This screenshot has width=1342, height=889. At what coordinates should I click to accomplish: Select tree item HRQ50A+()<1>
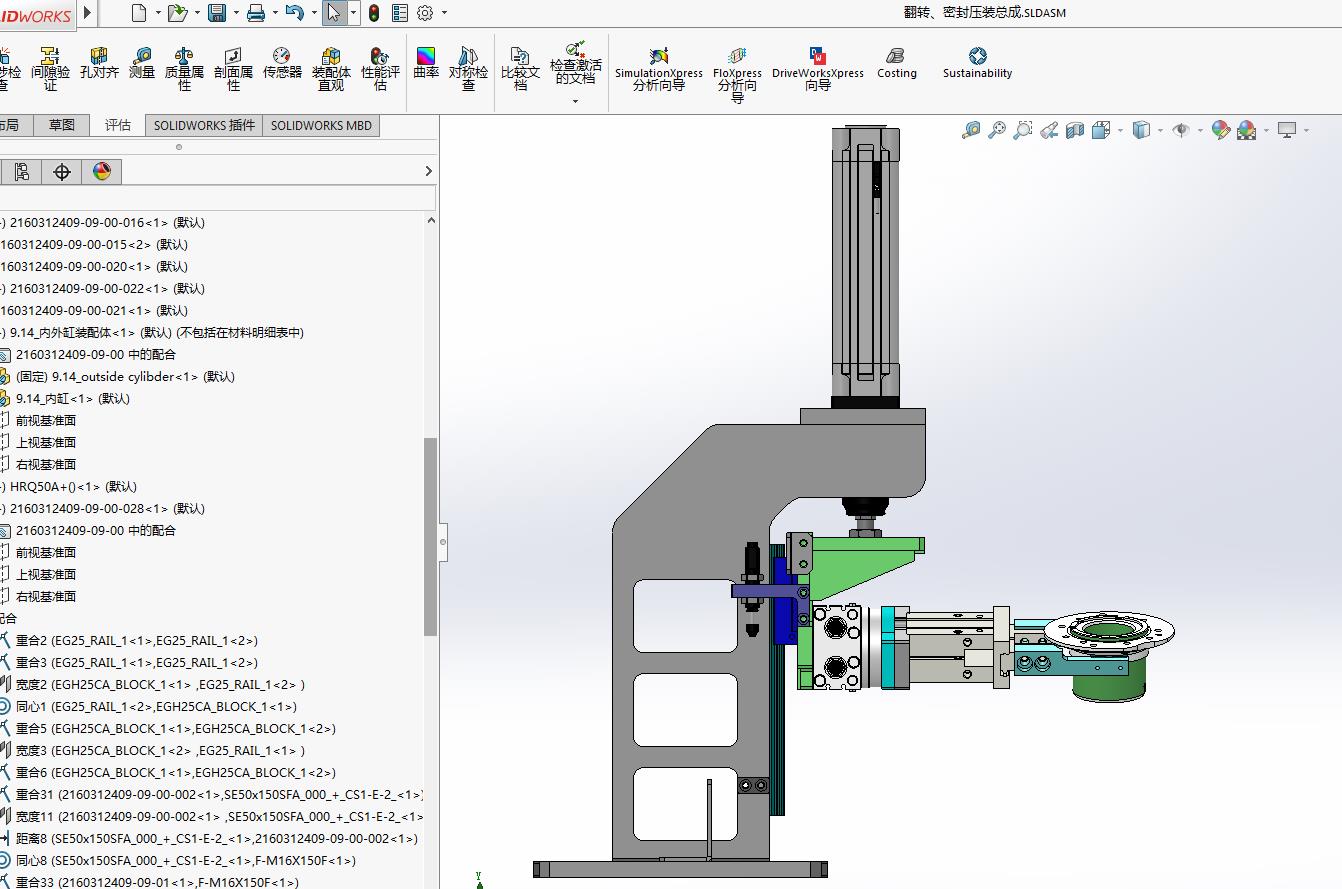pyautogui.click(x=73, y=486)
